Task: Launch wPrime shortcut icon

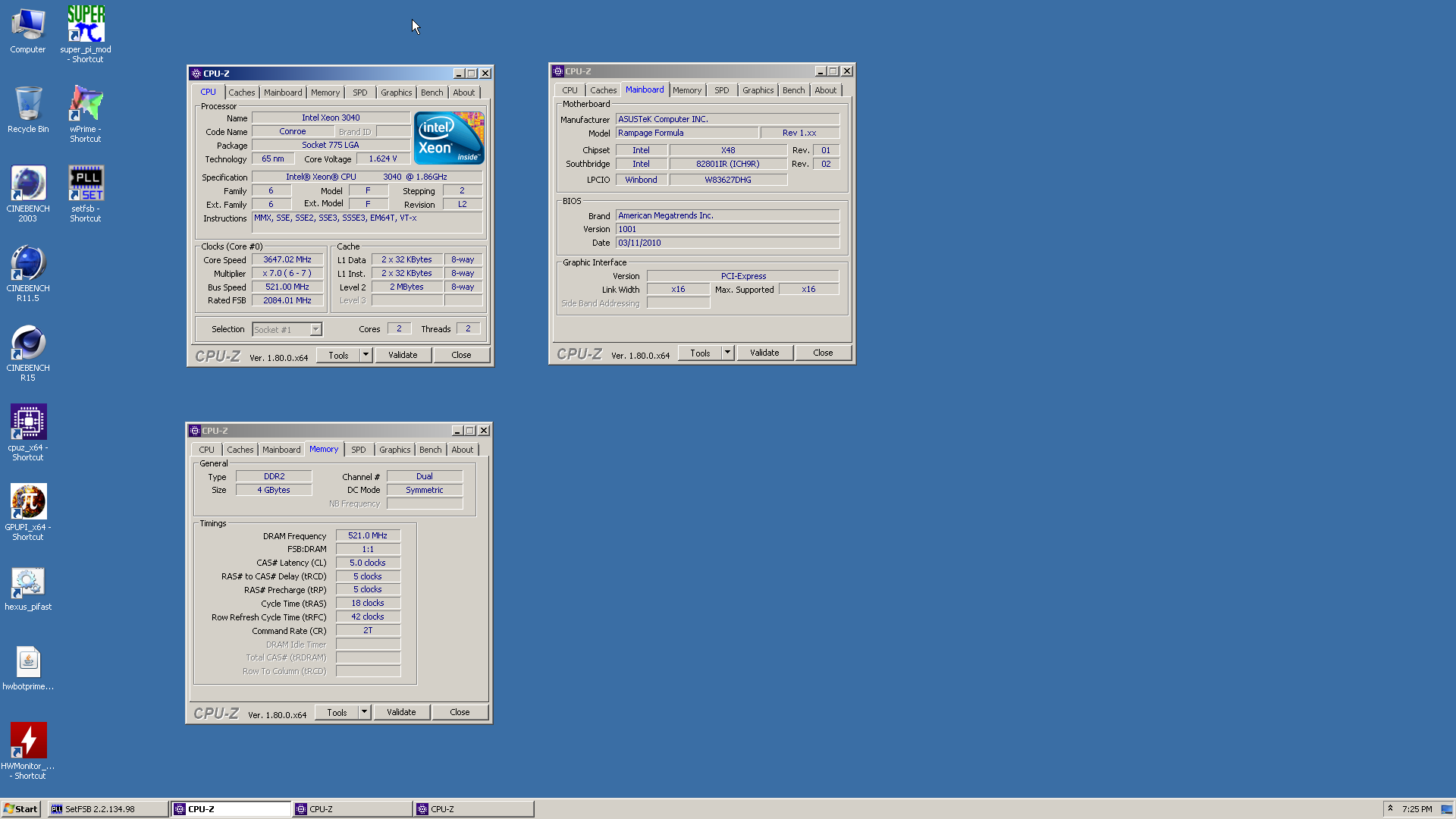Action: 86,114
